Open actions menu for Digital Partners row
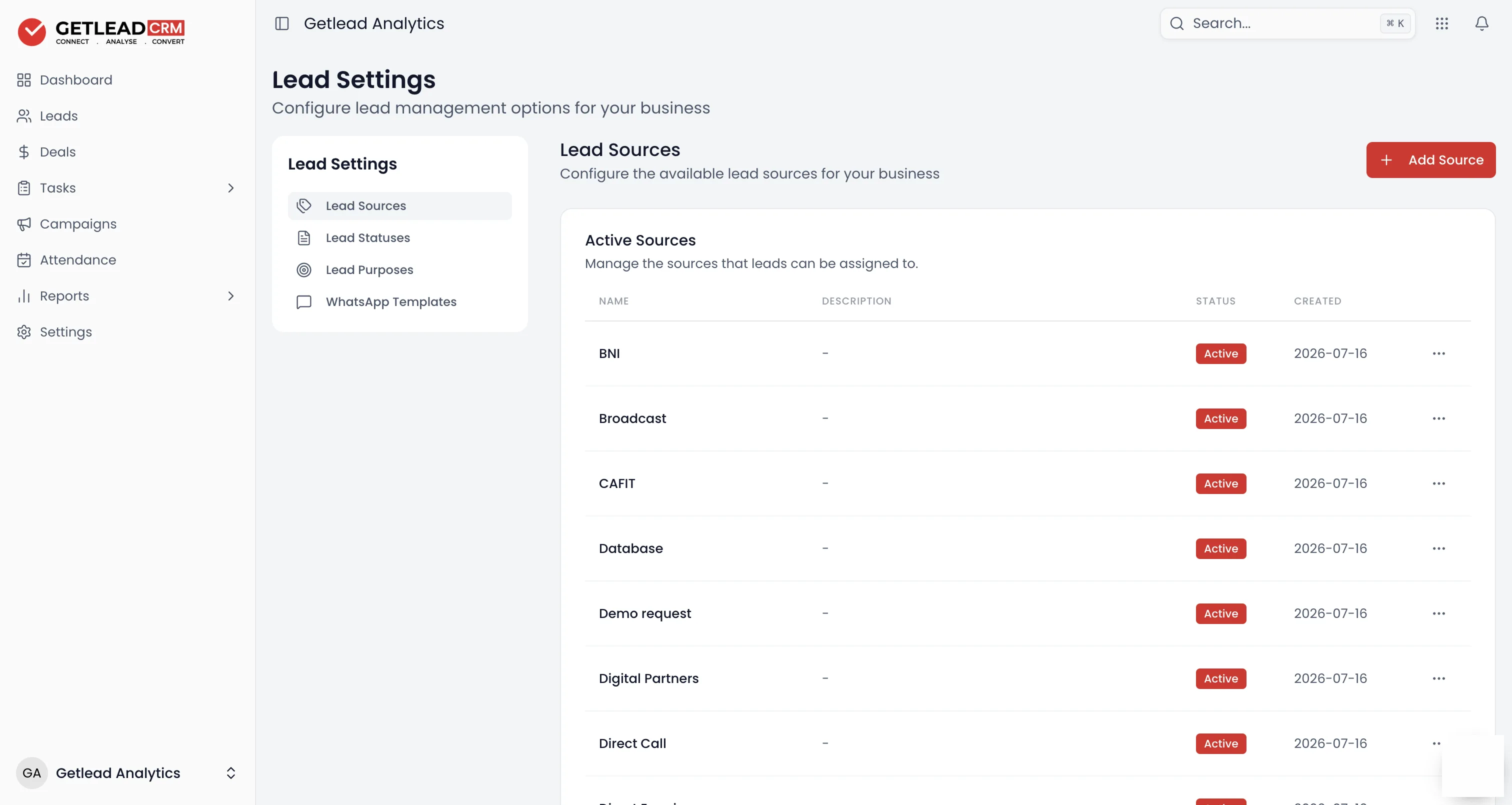The height and width of the screenshot is (805, 1512). [x=1438, y=679]
